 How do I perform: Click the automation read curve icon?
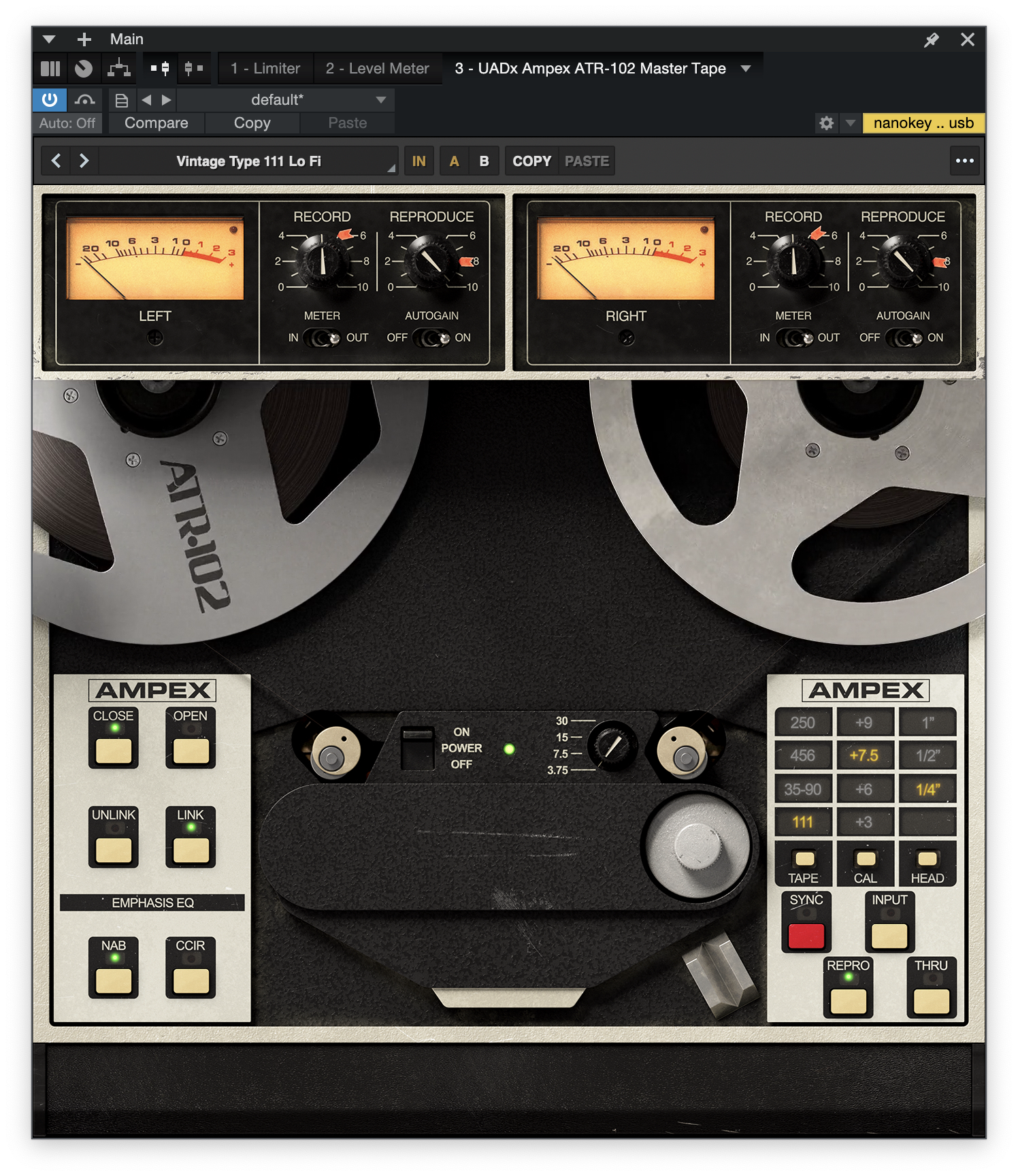coord(84,100)
